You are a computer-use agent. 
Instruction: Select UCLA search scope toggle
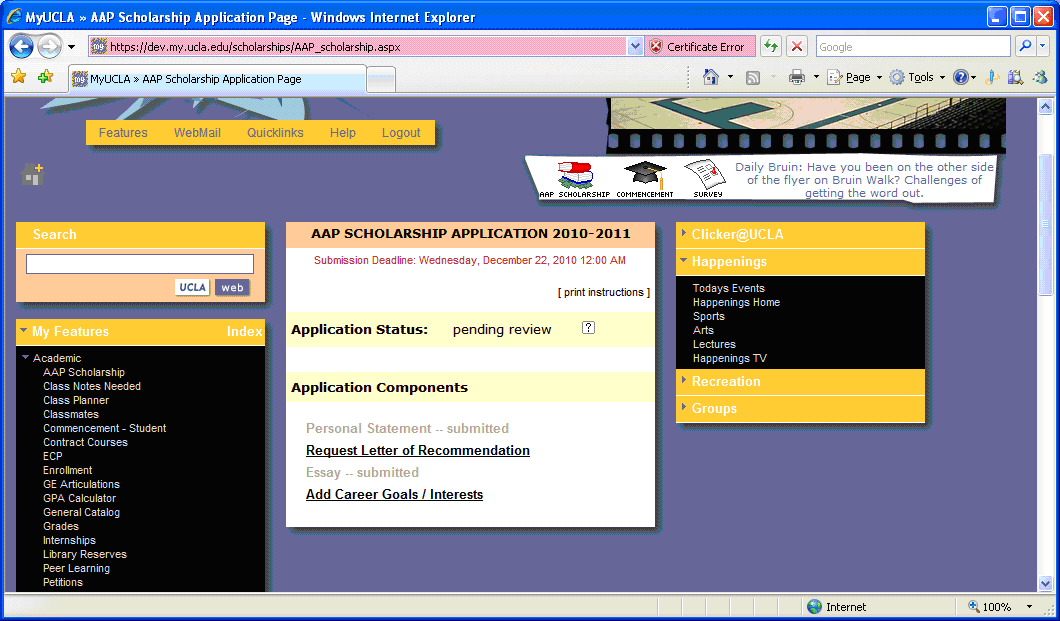pyautogui.click(x=193, y=288)
